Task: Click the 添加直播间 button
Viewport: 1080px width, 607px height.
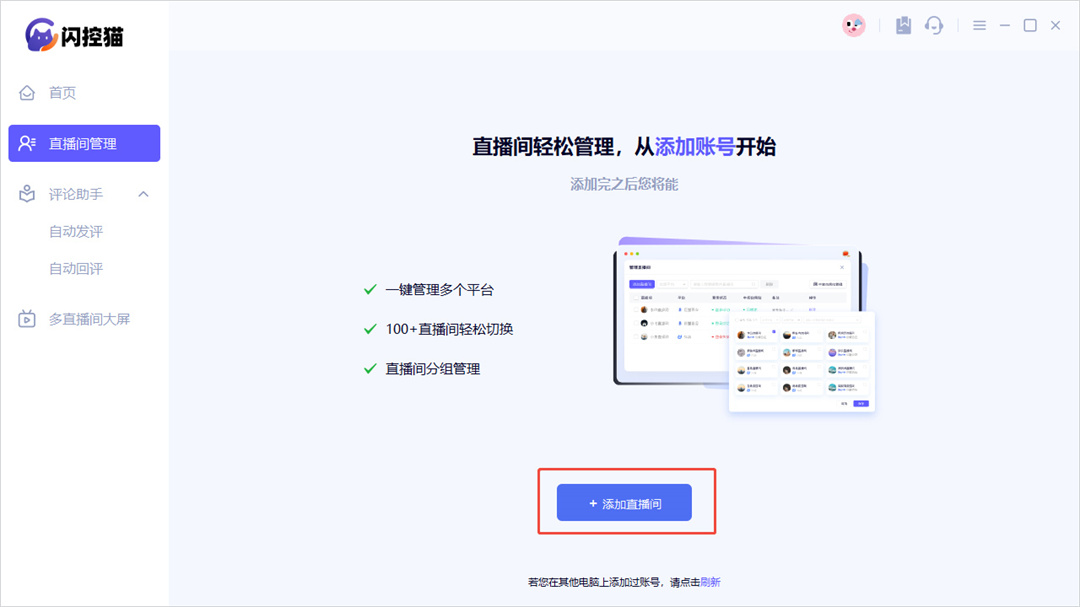Action: [x=625, y=502]
